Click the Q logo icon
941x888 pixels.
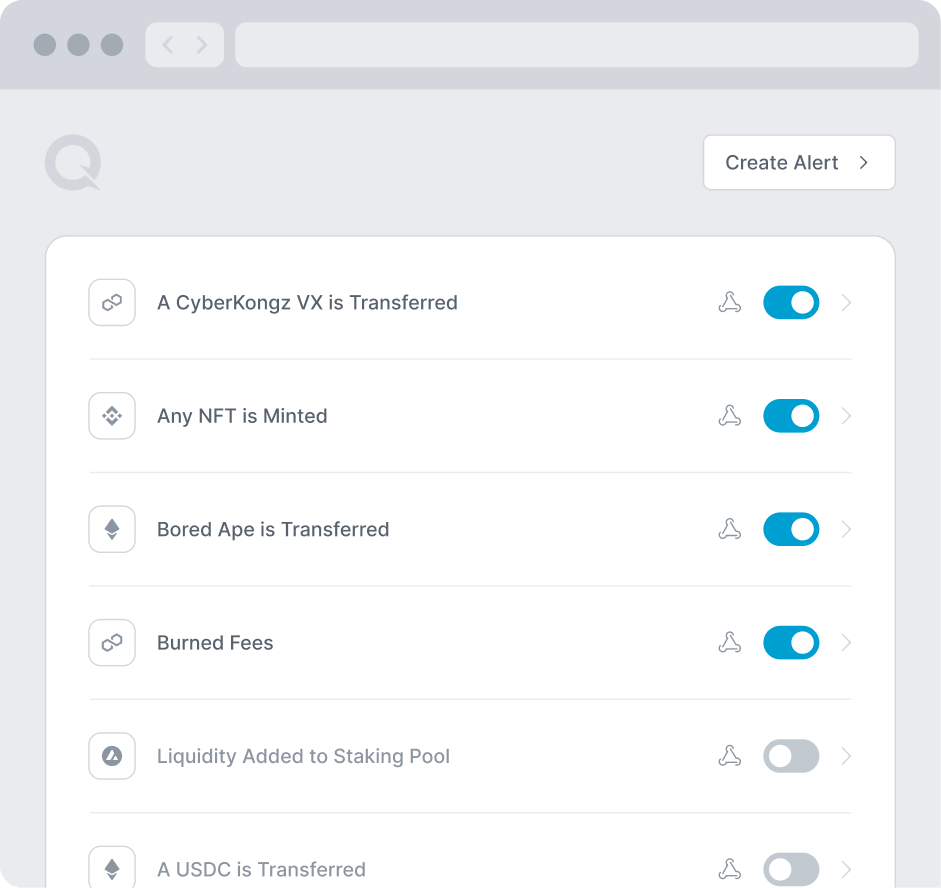(72, 163)
